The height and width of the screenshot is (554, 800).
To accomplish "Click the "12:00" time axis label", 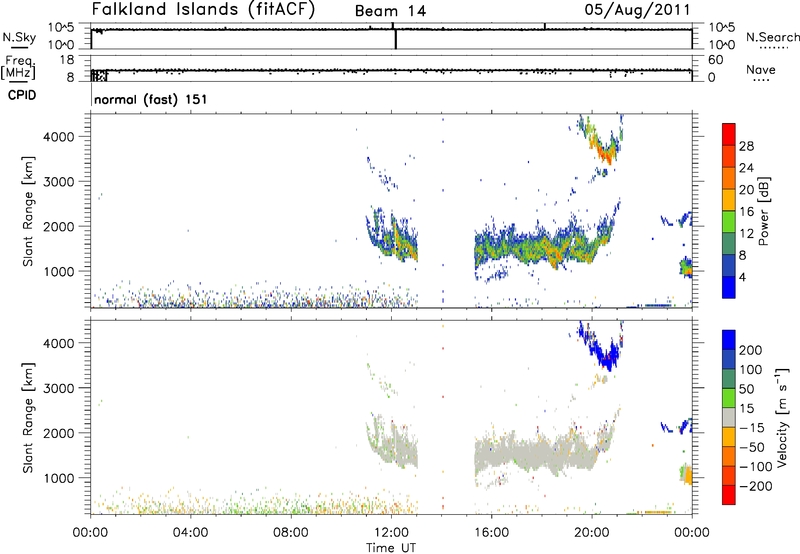I will click(391, 533).
